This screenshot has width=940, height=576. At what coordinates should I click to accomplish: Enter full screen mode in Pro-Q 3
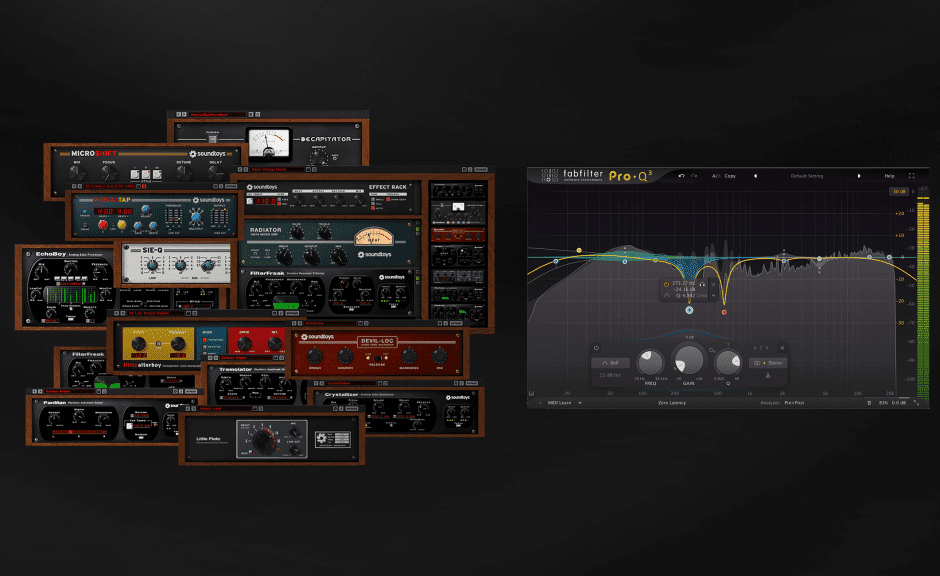pyautogui.click(x=911, y=176)
